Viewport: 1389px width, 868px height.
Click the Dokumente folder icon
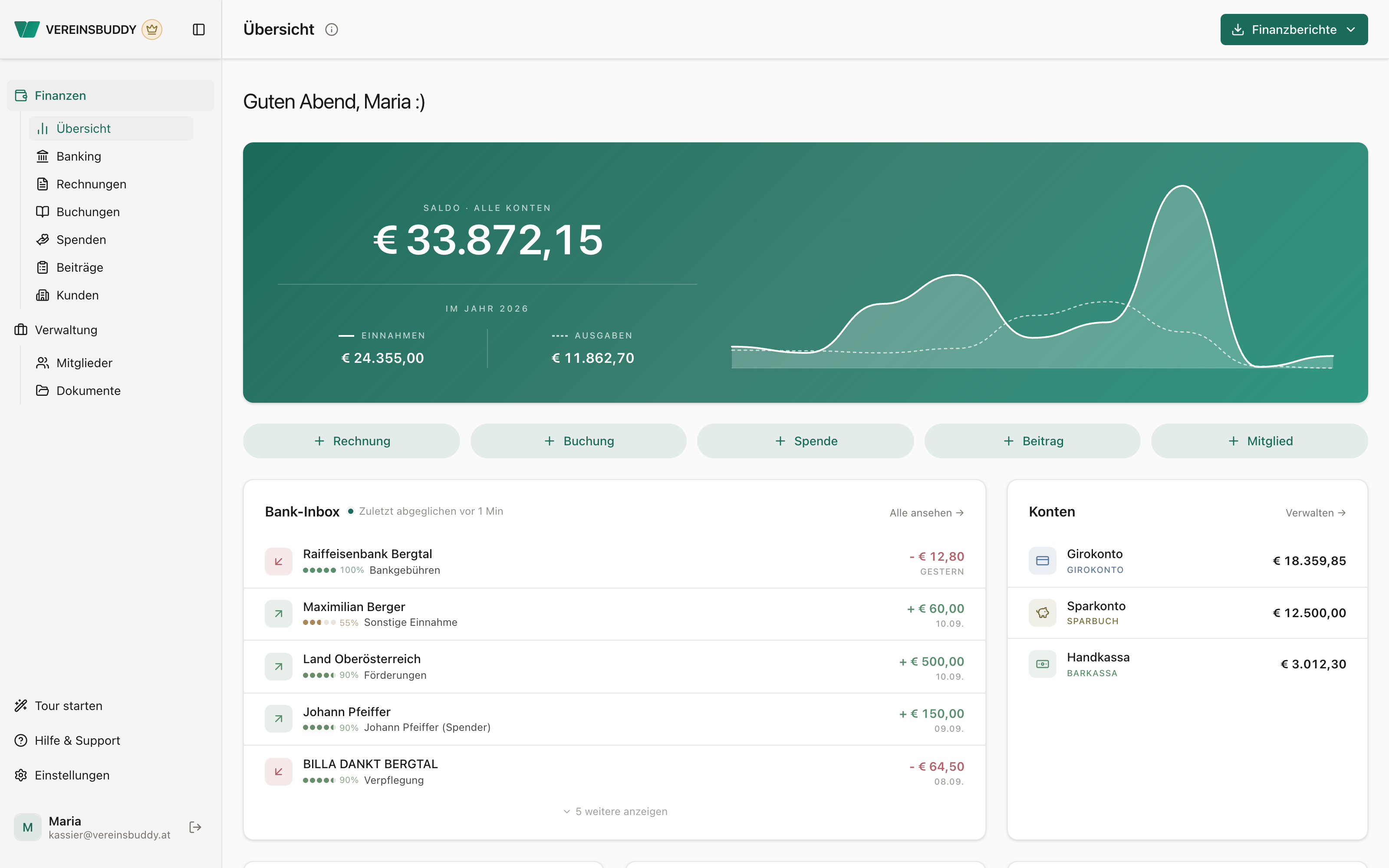(43, 390)
